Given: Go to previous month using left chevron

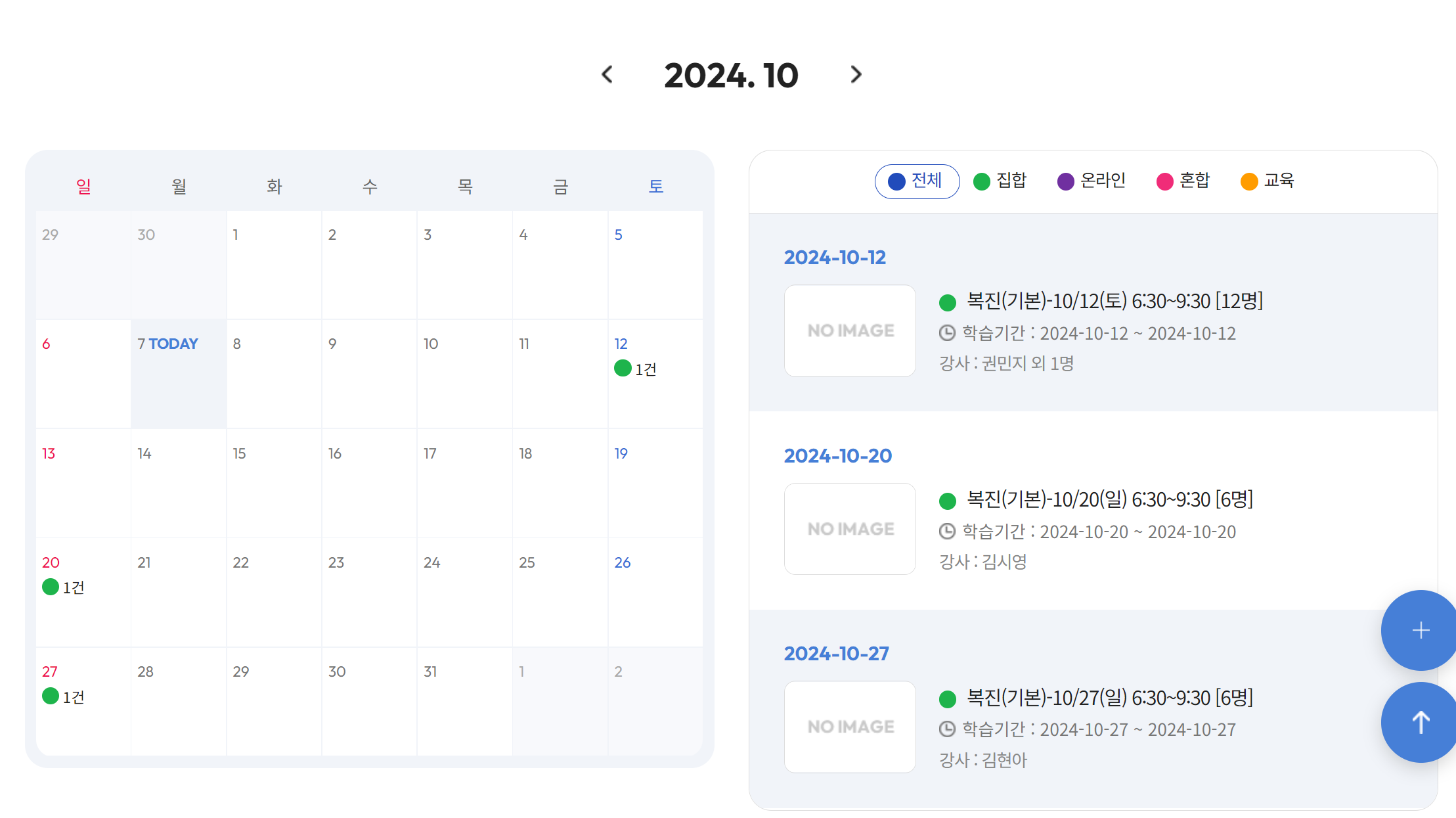Looking at the screenshot, I should coord(607,75).
